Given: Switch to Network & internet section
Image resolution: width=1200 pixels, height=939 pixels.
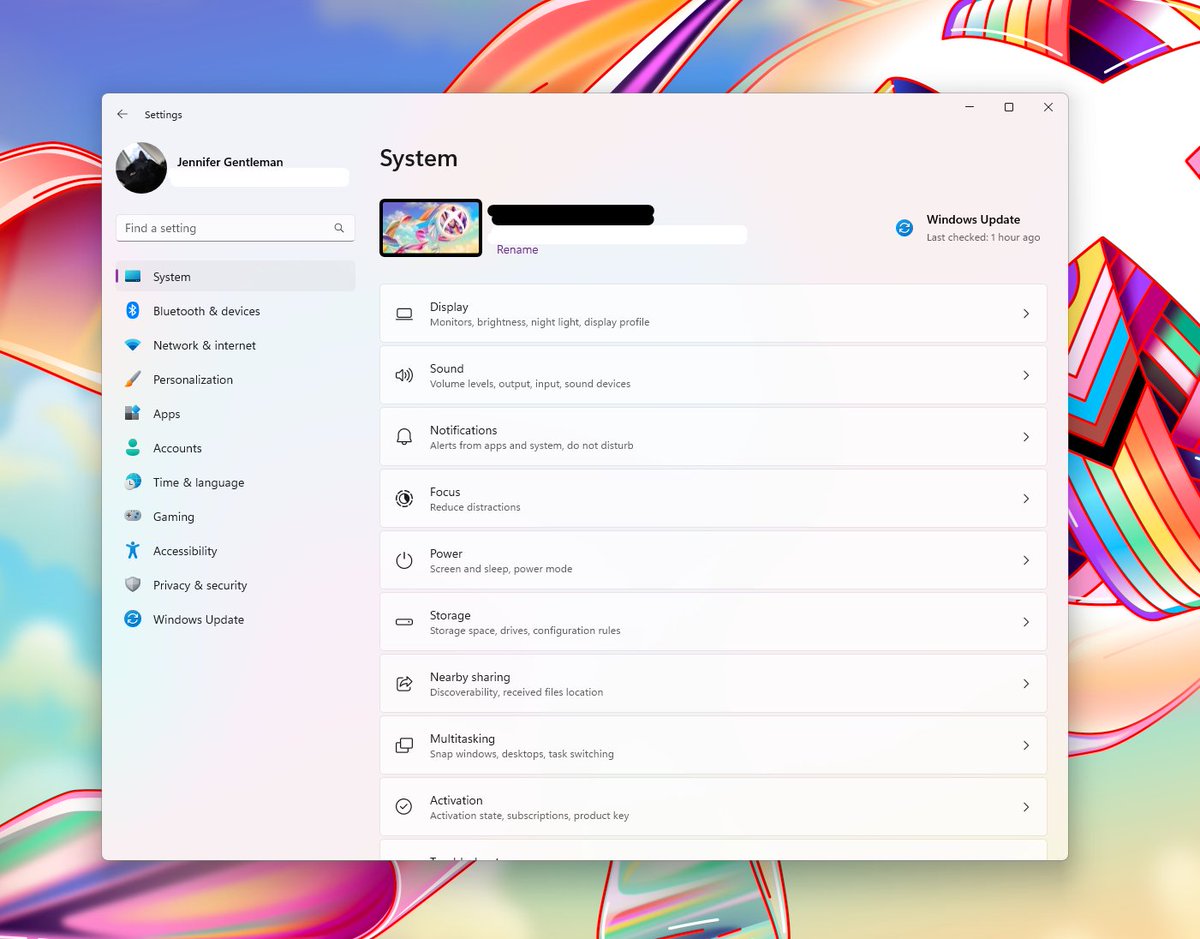Looking at the screenshot, I should [x=236, y=345].
